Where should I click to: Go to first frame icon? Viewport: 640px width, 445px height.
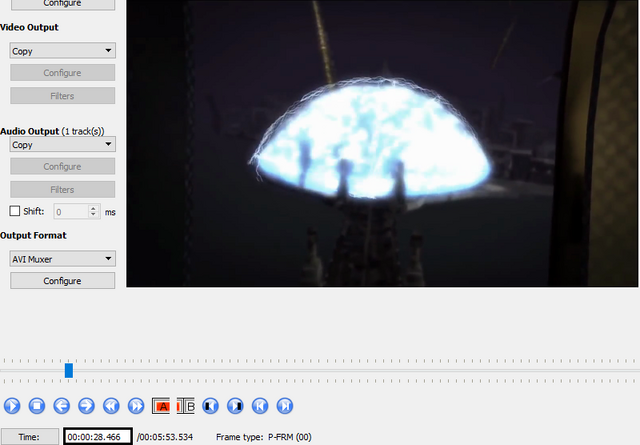pos(260,406)
